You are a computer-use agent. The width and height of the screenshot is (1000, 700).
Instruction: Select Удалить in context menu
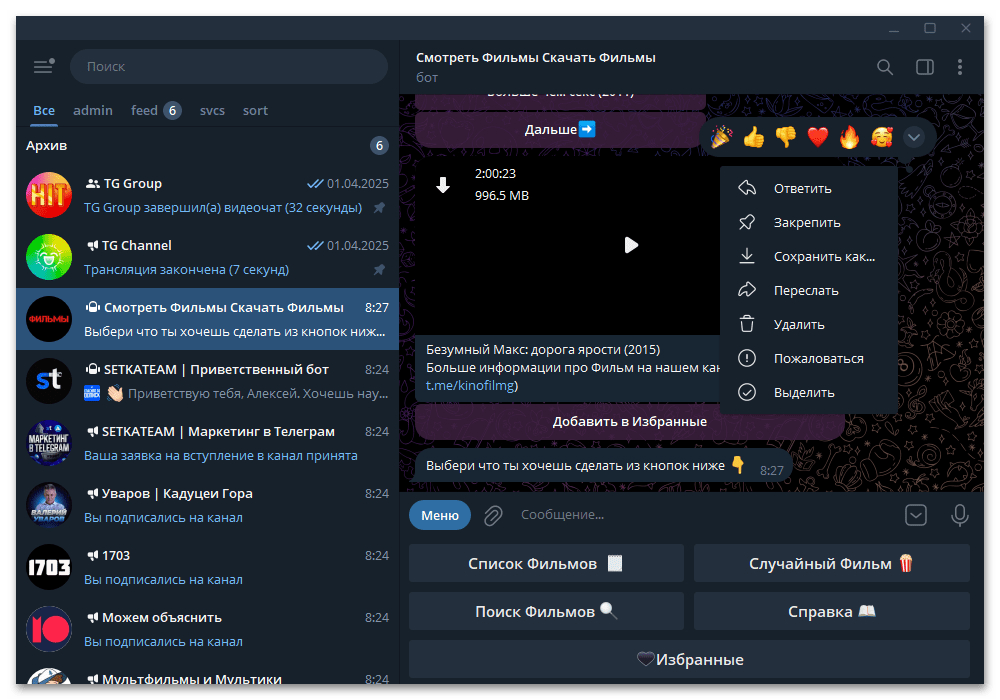(809, 324)
